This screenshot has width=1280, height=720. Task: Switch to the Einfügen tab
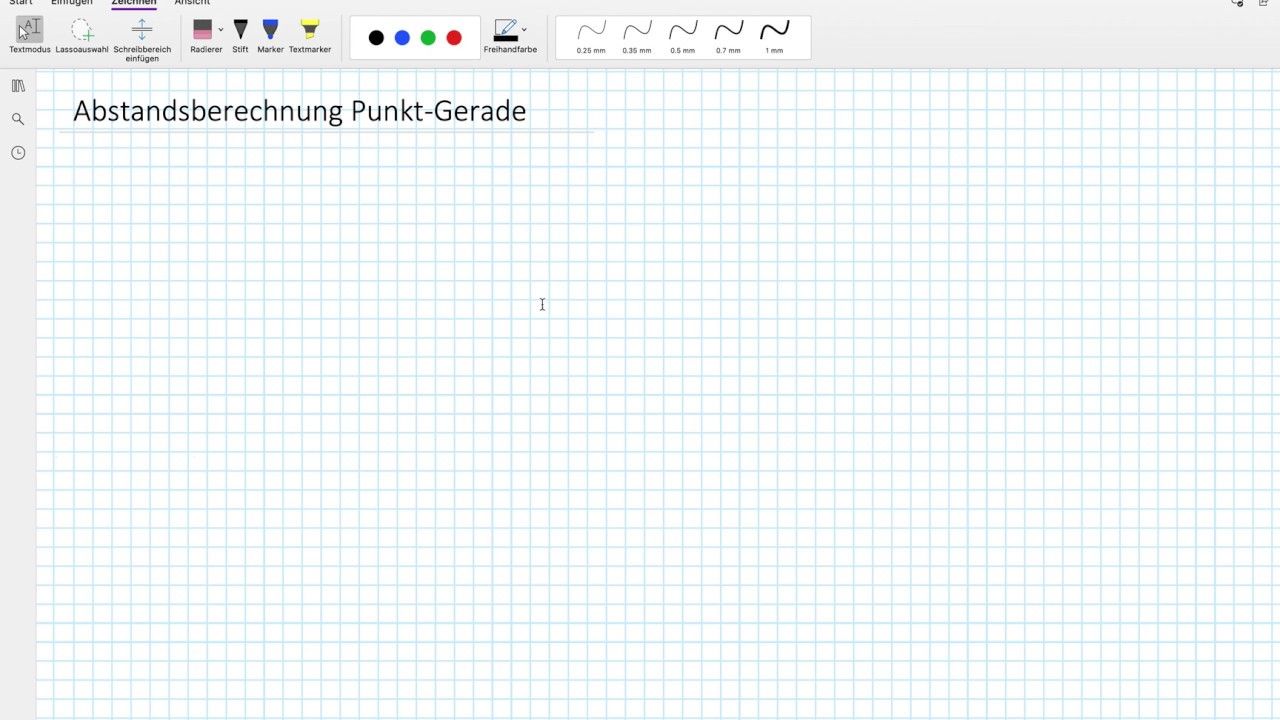click(72, 3)
